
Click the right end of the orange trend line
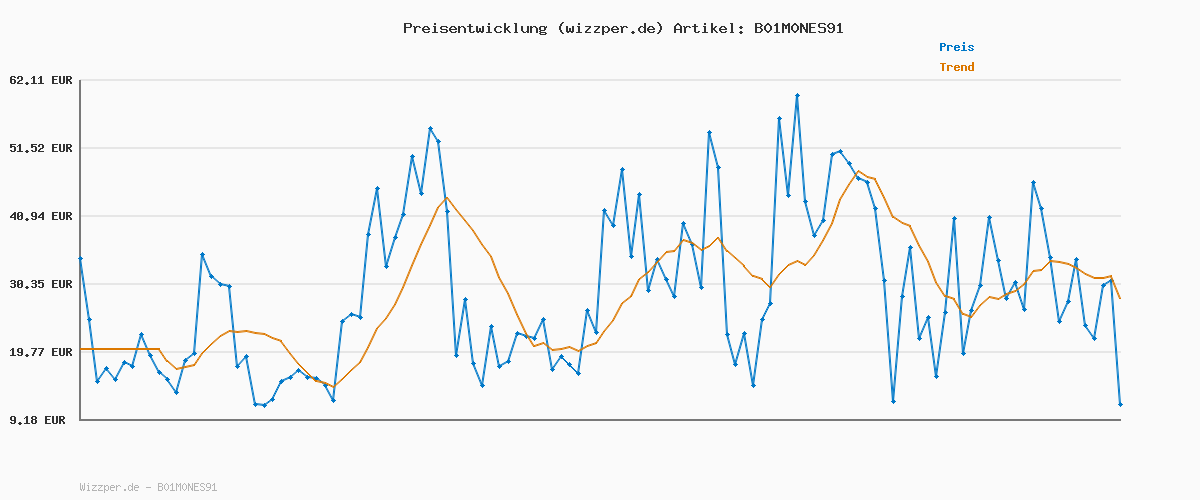pyautogui.click(x=1120, y=298)
